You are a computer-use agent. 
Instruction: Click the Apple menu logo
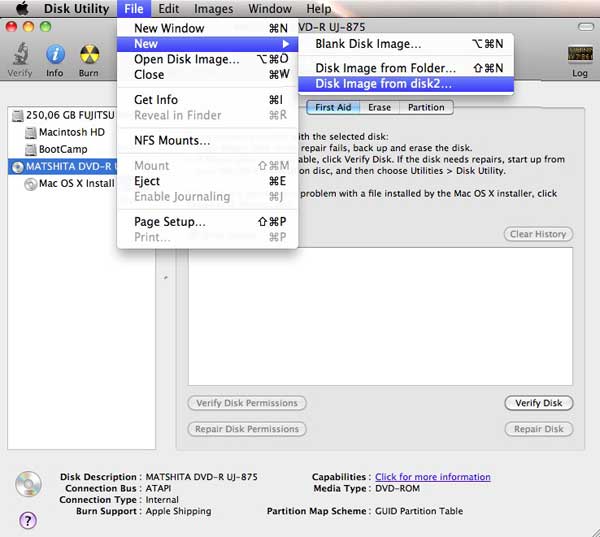coord(22,8)
